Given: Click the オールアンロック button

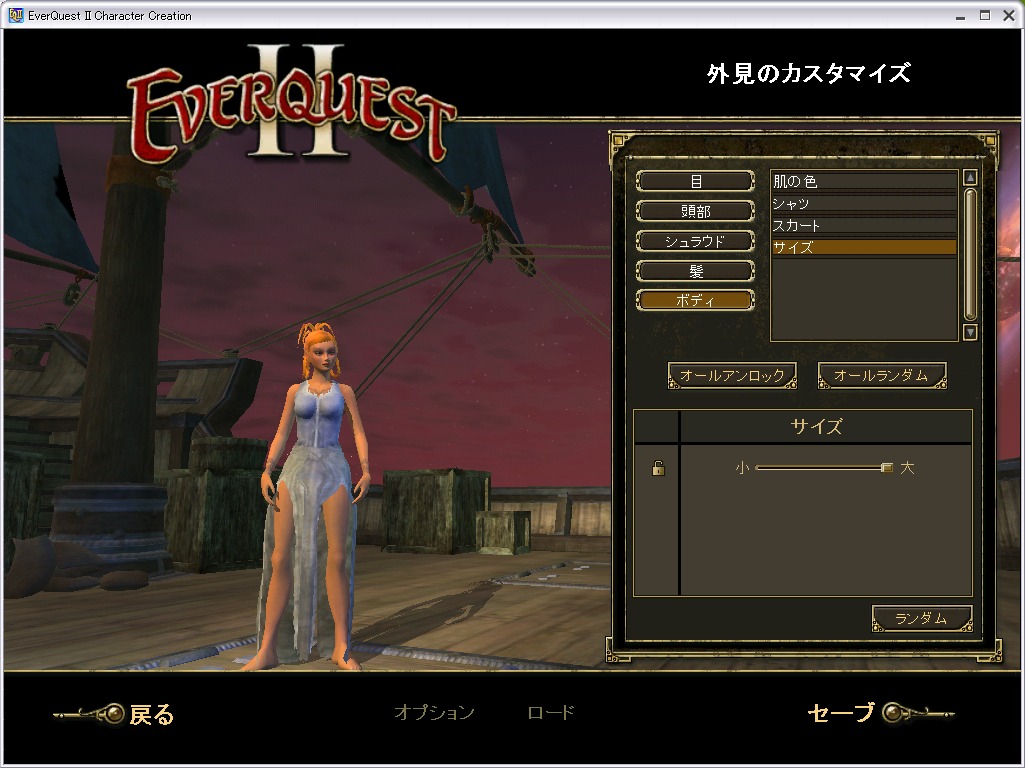Looking at the screenshot, I should [x=732, y=376].
